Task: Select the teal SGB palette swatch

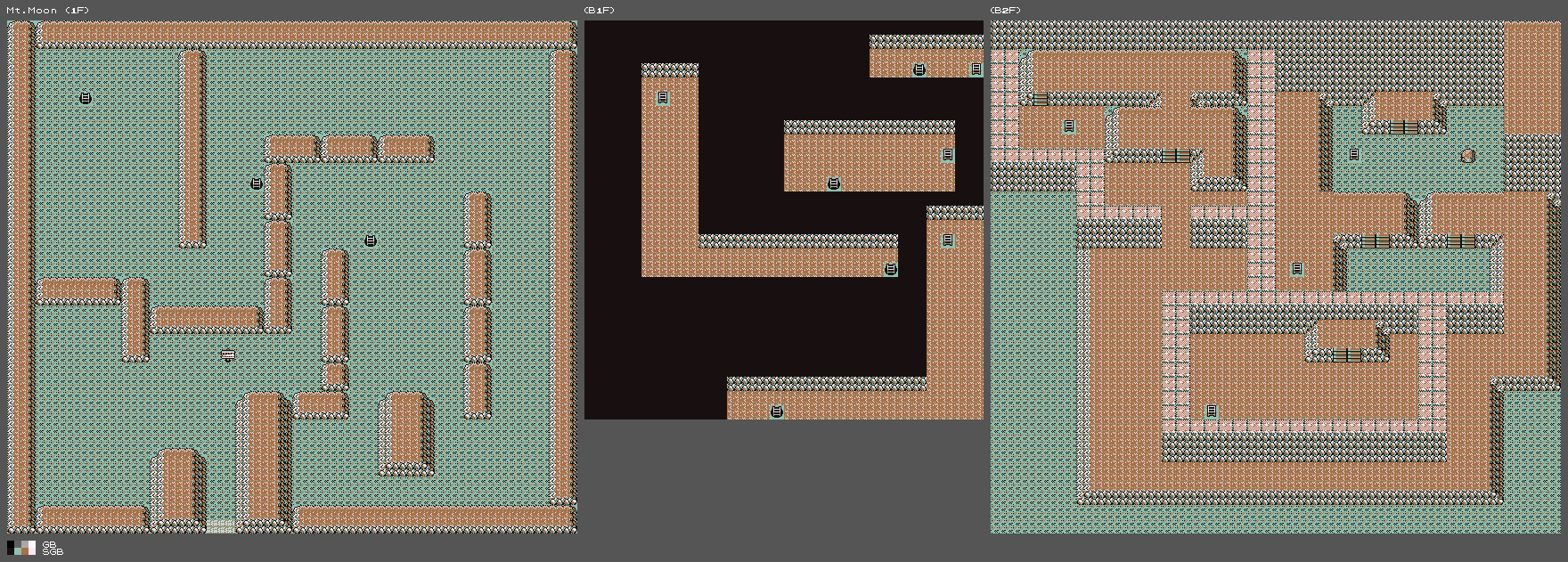Action: [17, 551]
